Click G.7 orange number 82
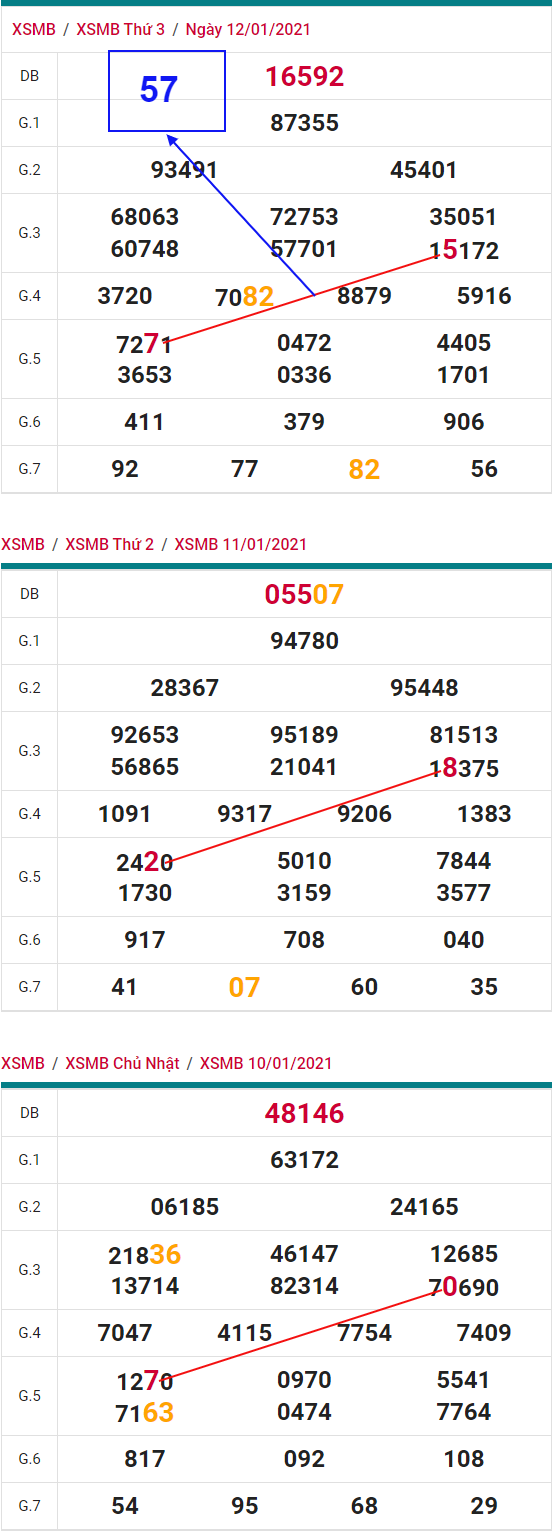The image size is (554, 1532). (x=364, y=469)
